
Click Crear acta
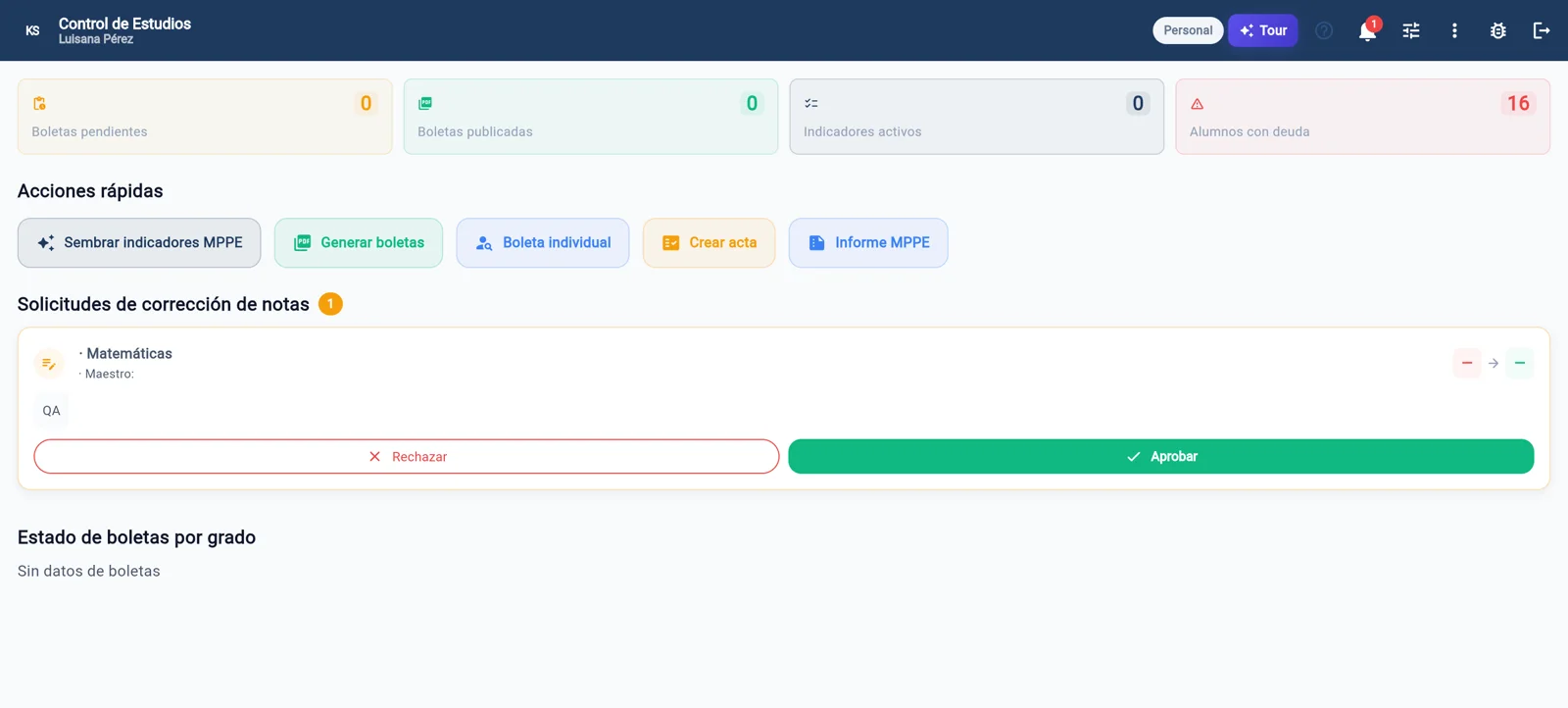click(x=710, y=242)
